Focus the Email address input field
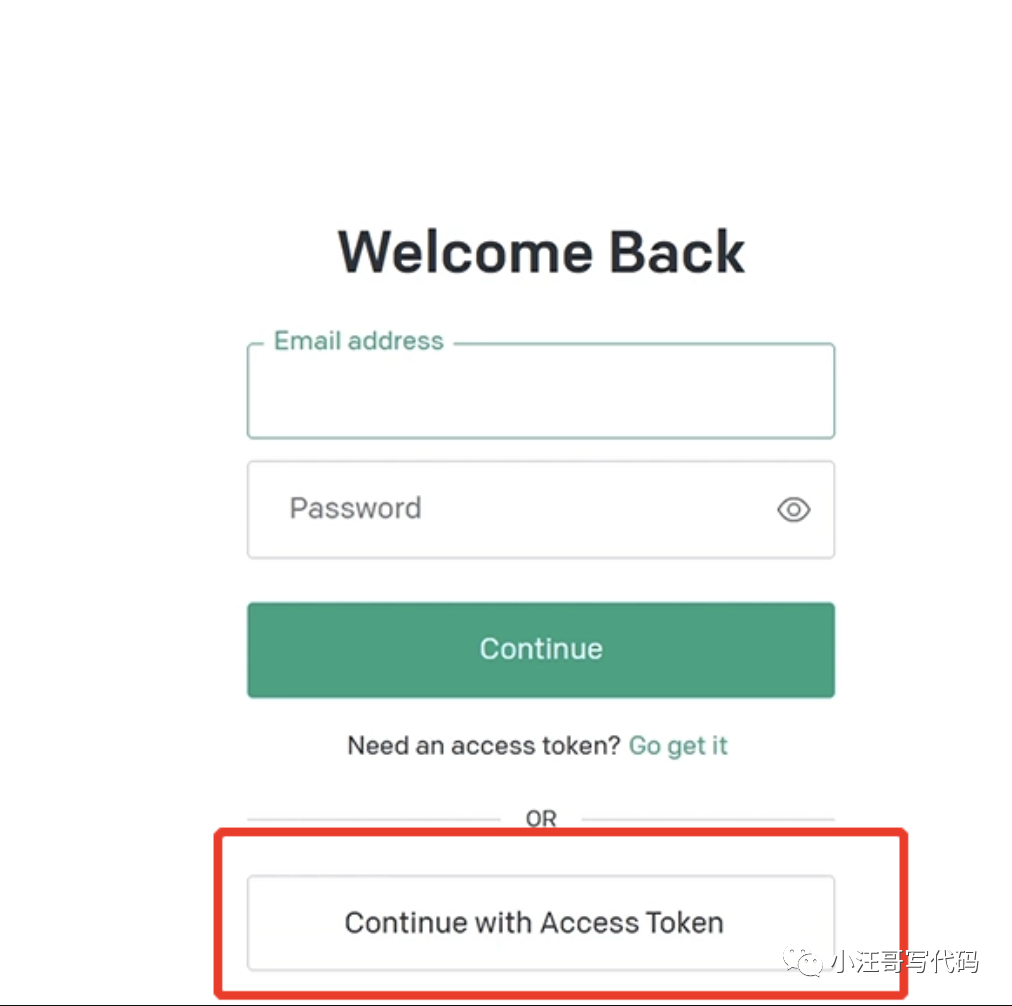This screenshot has height=1006, width=1012. pyautogui.click(x=540, y=396)
